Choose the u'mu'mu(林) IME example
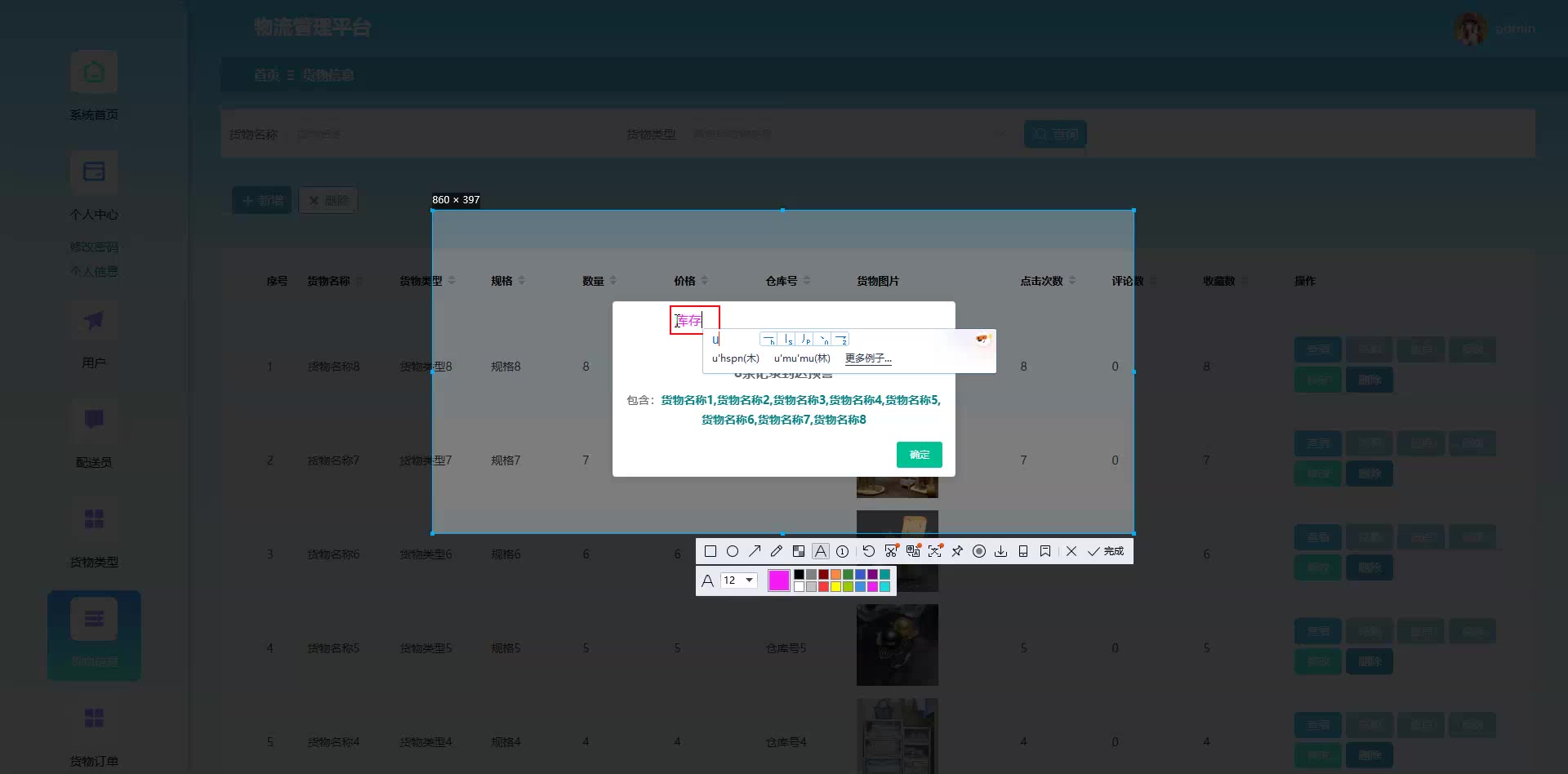The image size is (1568, 774). (x=802, y=358)
